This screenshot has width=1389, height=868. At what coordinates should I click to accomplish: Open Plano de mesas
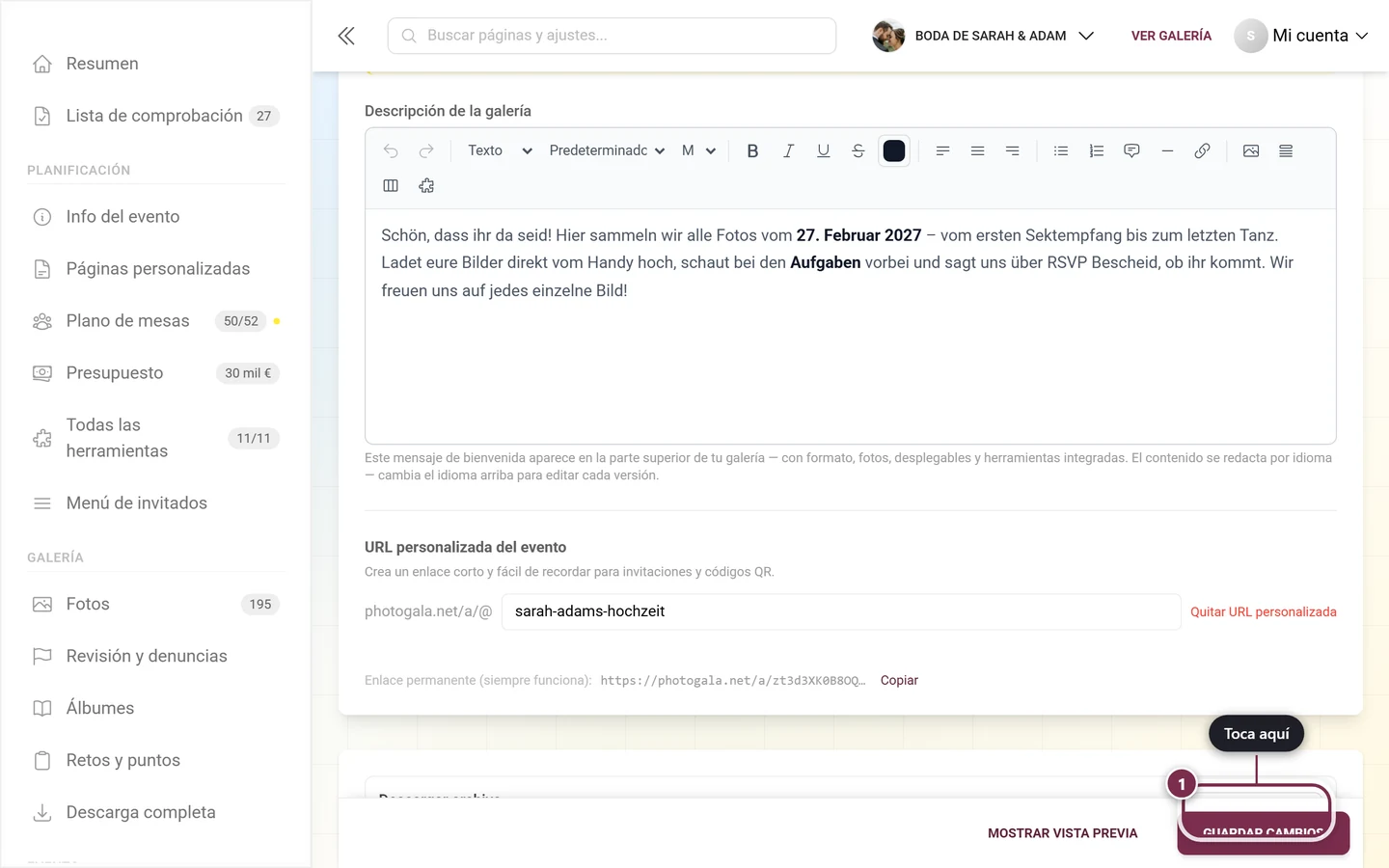click(x=155, y=321)
